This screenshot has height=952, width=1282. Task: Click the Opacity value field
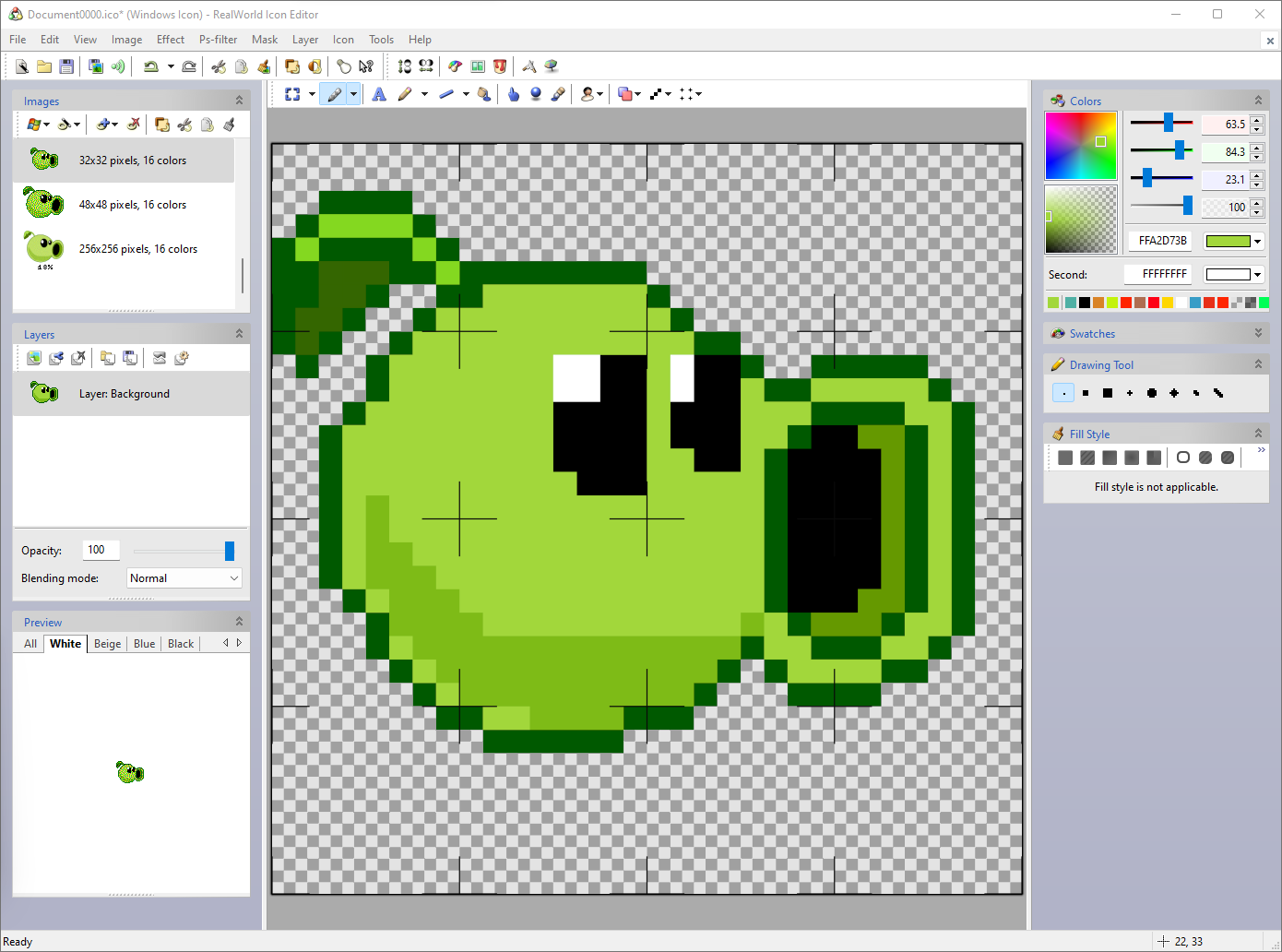click(x=101, y=550)
